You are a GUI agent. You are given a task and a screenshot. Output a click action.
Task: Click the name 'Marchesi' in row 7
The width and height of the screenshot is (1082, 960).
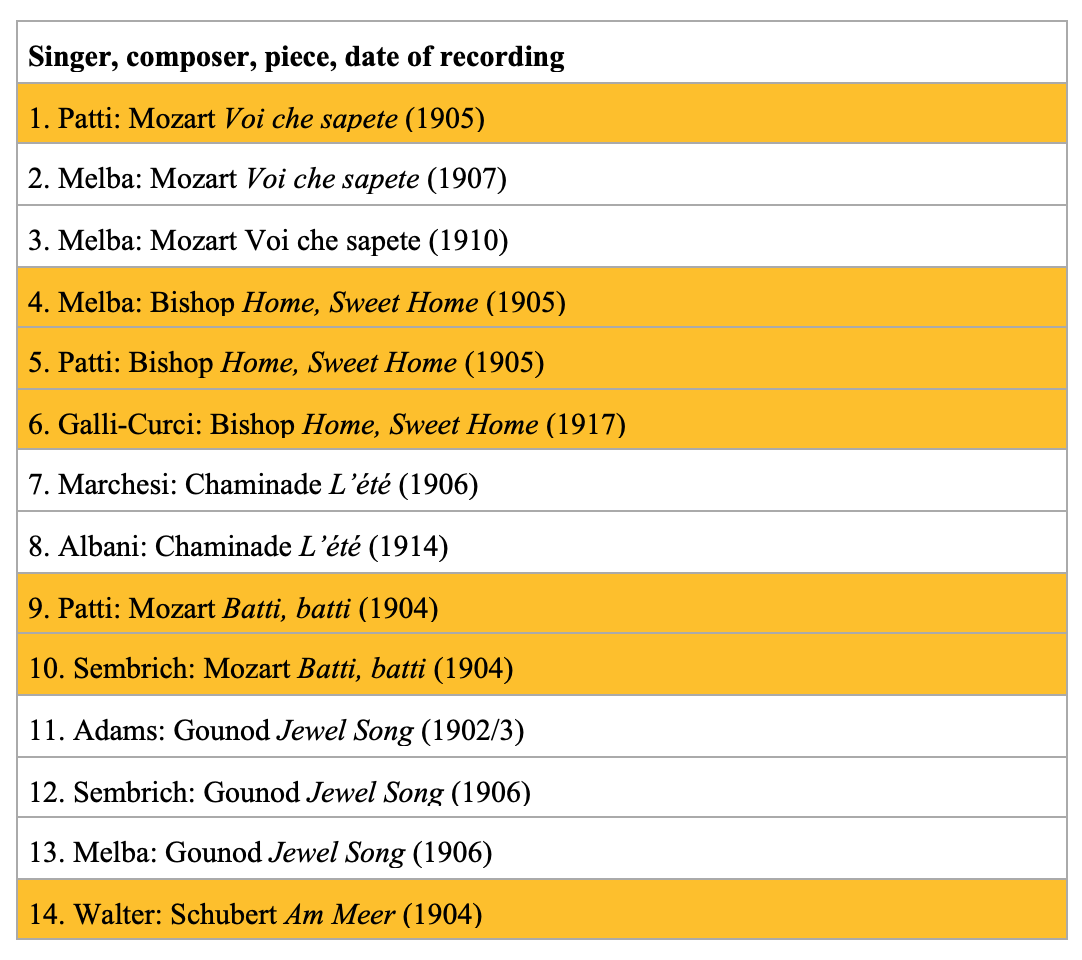click(118, 485)
